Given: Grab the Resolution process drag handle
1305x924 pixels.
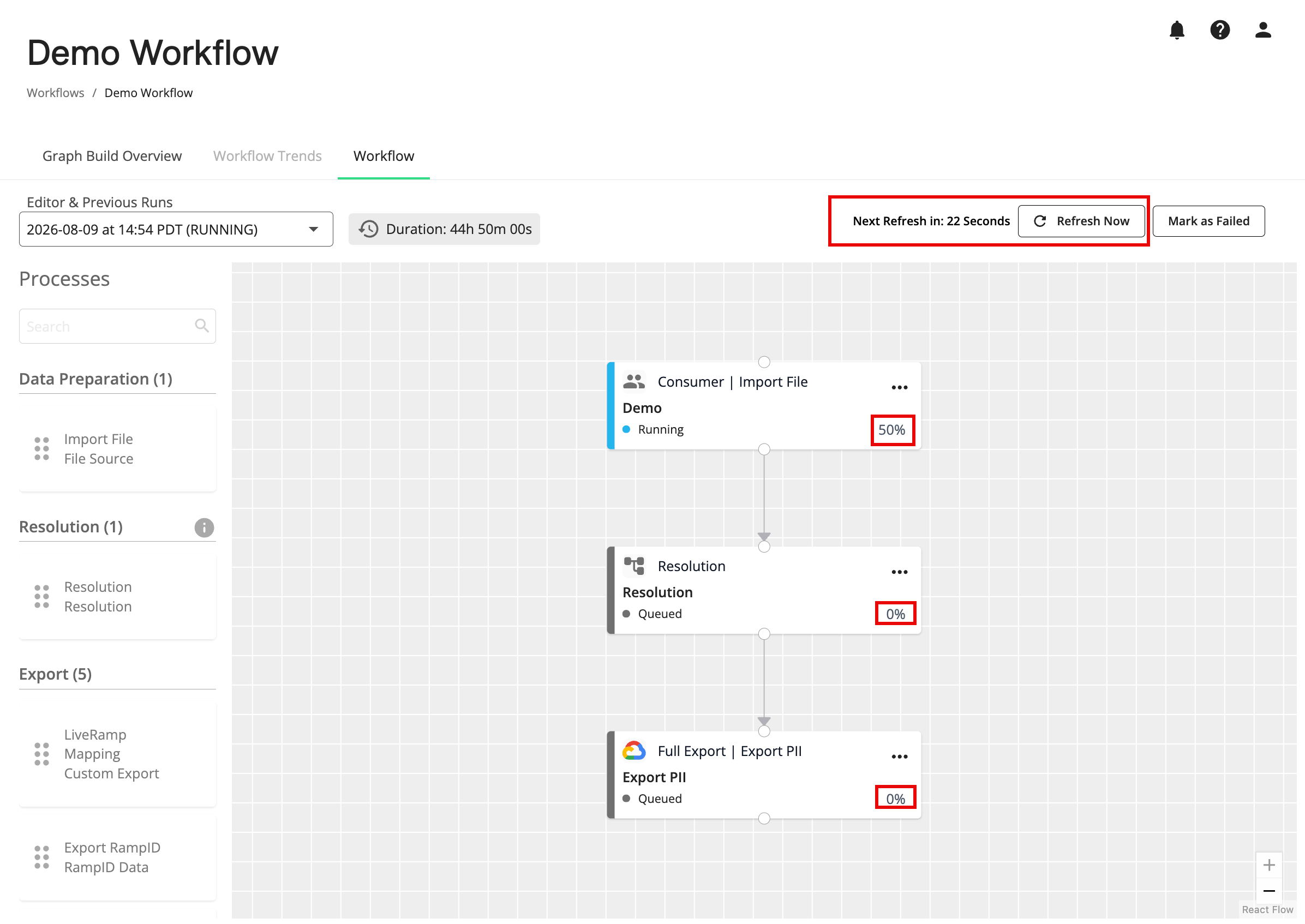Looking at the screenshot, I should point(41,596).
